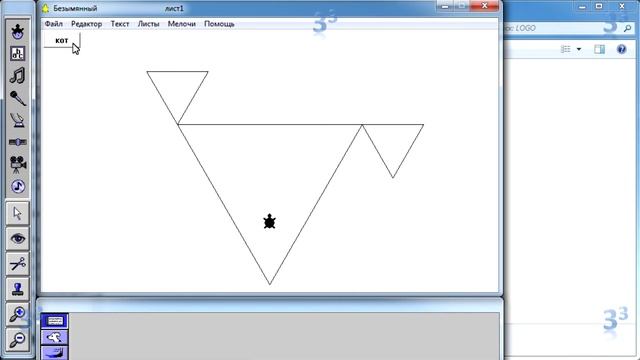Switch to the graphics painting tab
Screen dimensions: 640x360
[x=55, y=353]
